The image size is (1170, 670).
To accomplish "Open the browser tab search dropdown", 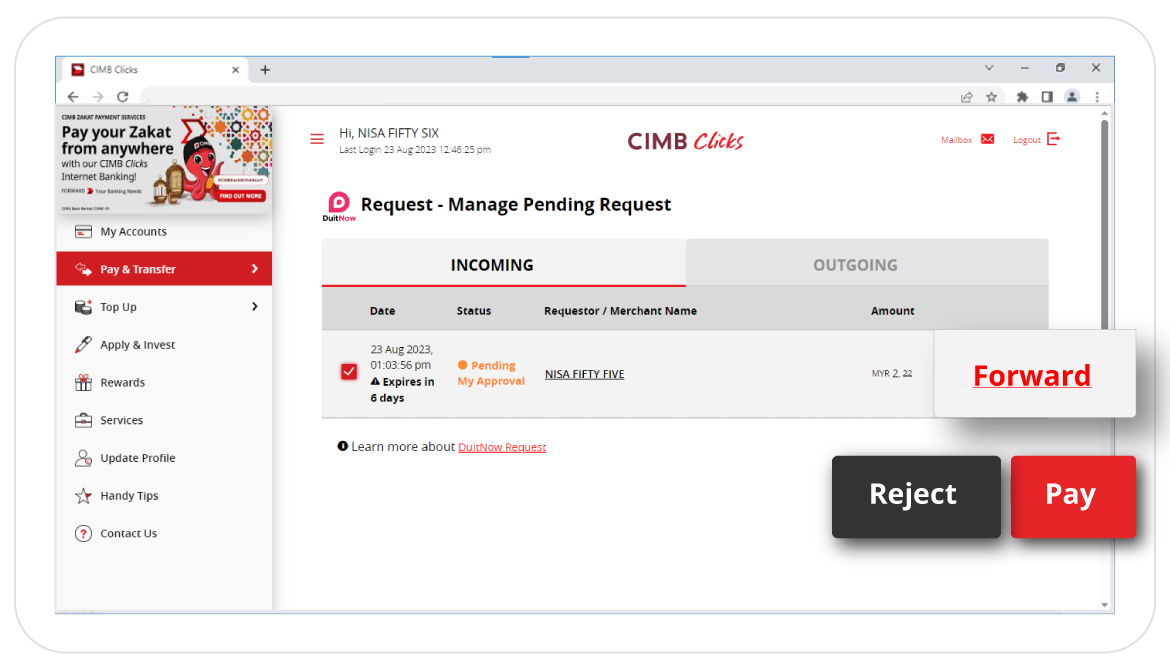I will click(x=989, y=69).
